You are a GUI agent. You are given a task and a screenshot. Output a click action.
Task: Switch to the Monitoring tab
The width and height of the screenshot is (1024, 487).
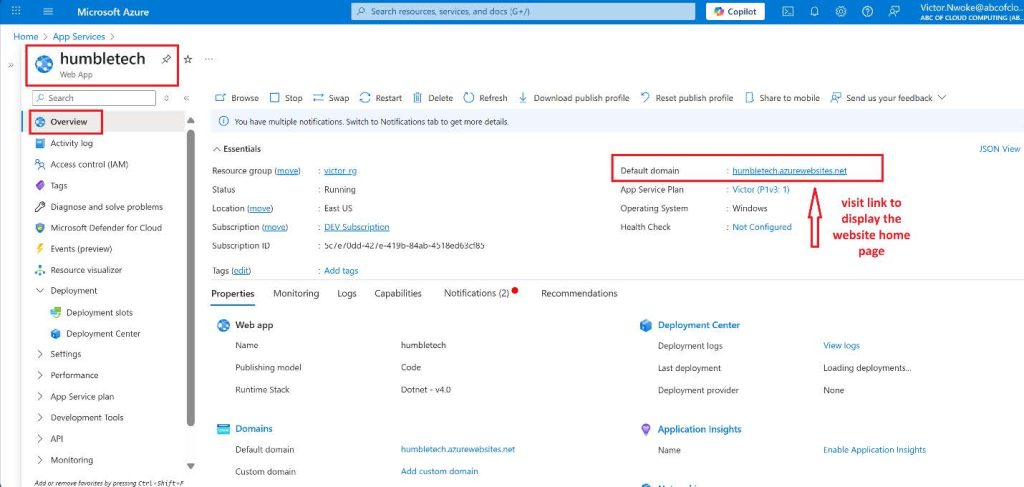[x=295, y=293]
